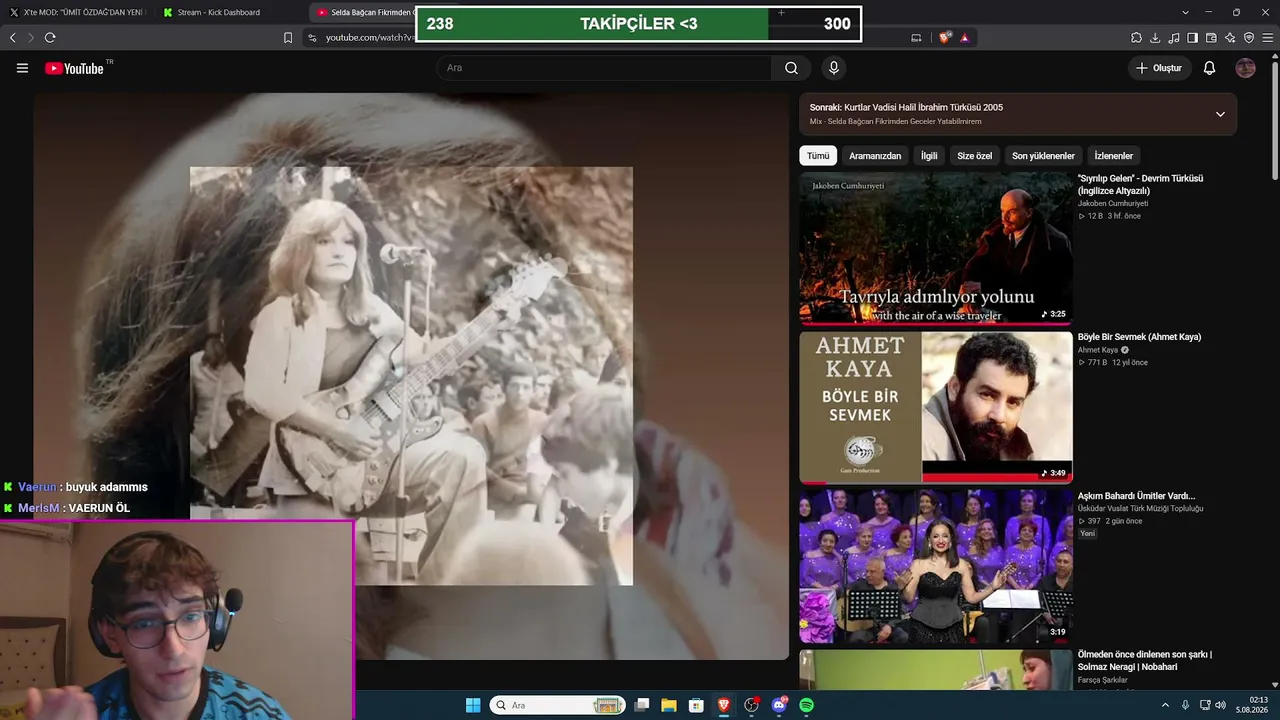Click the Install app icon in address bar
The height and width of the screenshot is (720, 1280).
(x=916, y=38)
